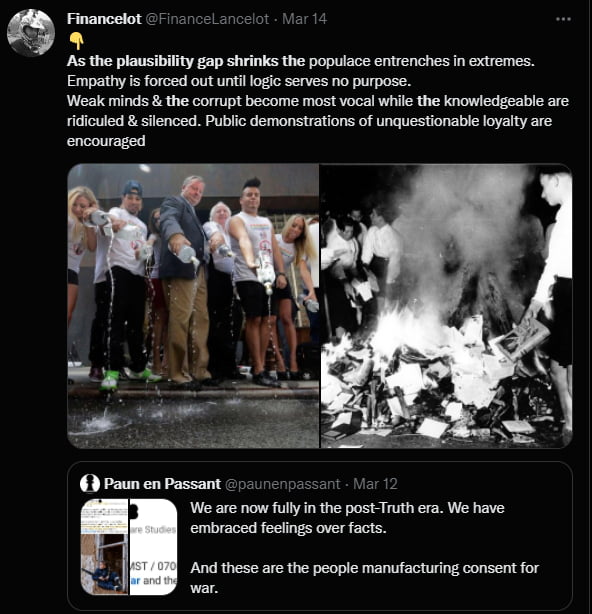
Task: View the vodka pouring photo
Action: (x=193, y=306)
